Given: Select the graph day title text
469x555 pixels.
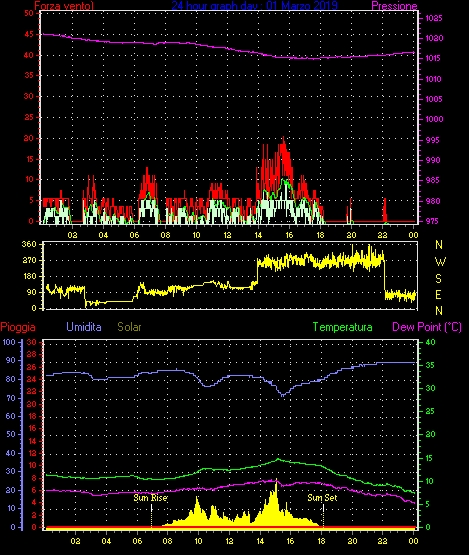Looking at the screenshot, I should point(254,5).
